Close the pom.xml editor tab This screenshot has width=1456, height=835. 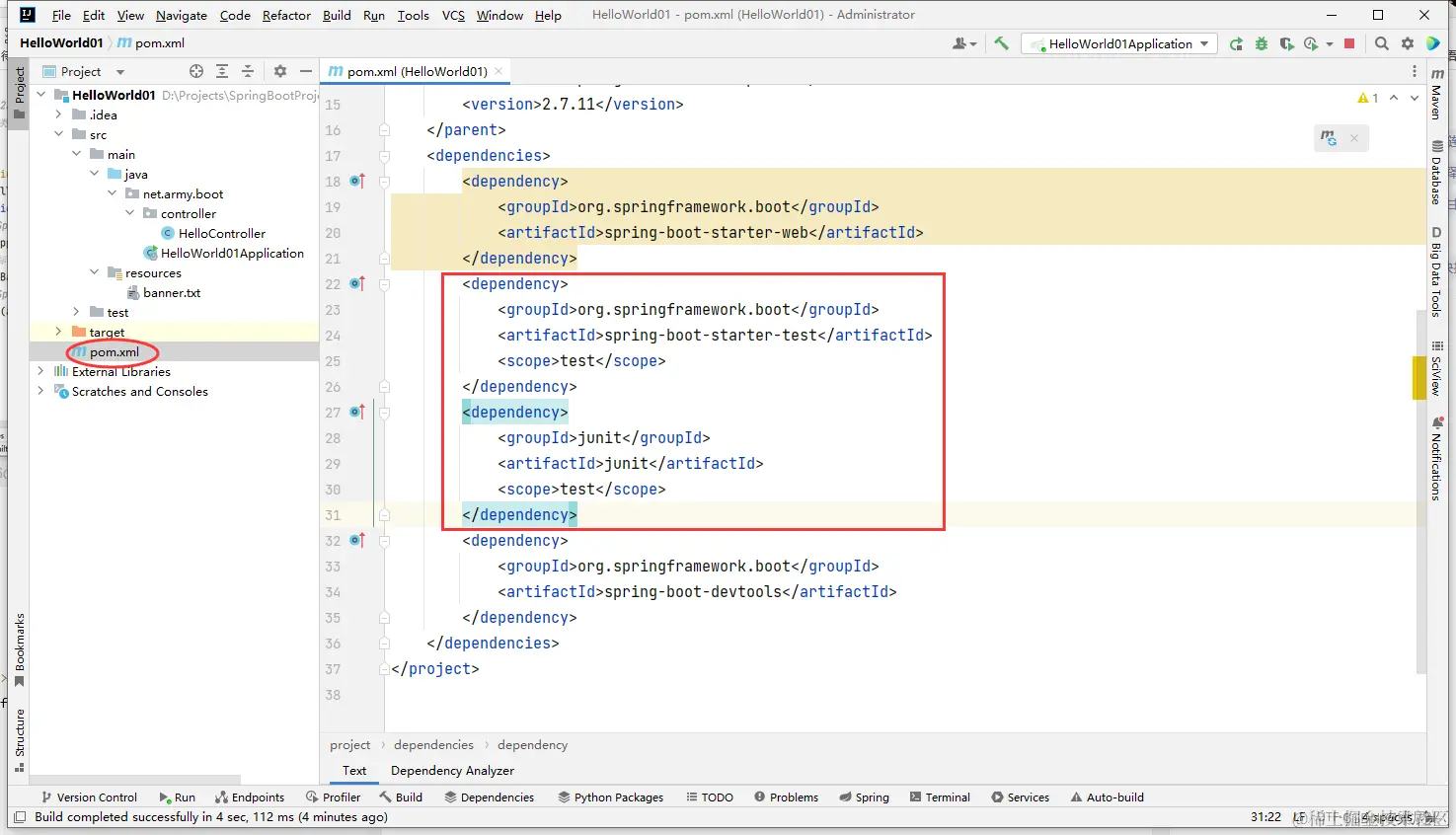point(498,71)
